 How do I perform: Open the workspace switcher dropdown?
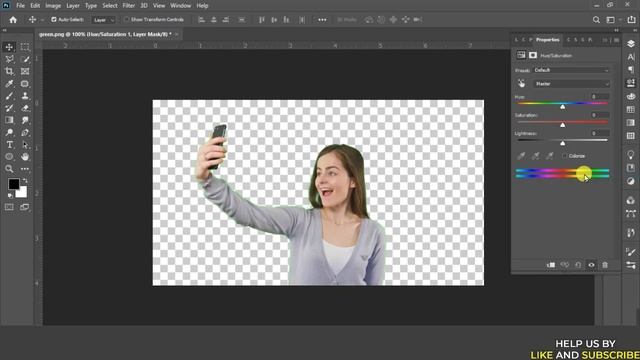pos(613,20)
